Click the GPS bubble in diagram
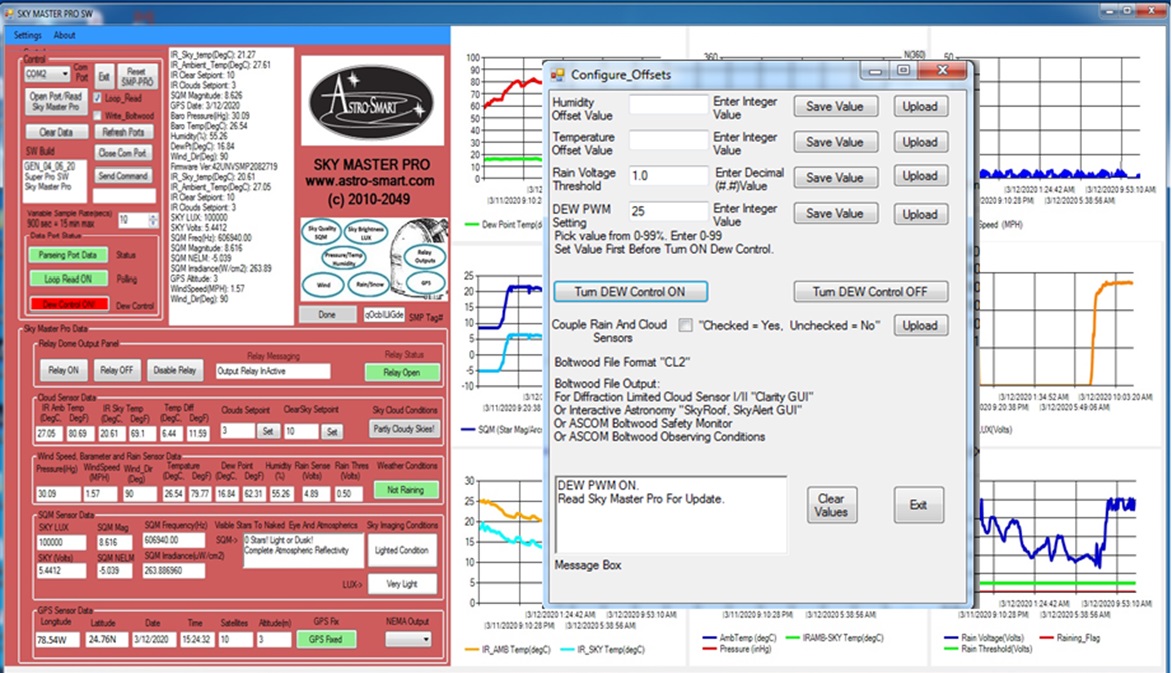The height and width of the screenshot is (673, 1172). (x=425, y=283)
